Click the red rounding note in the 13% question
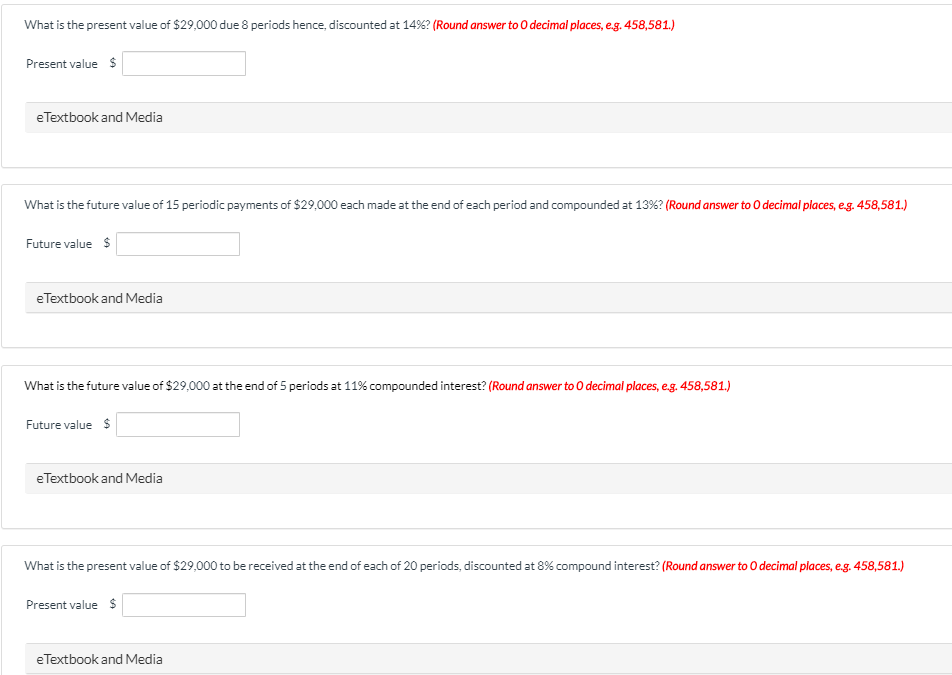The height and width of the screenshot is (675, 952). tap(786, 205)
